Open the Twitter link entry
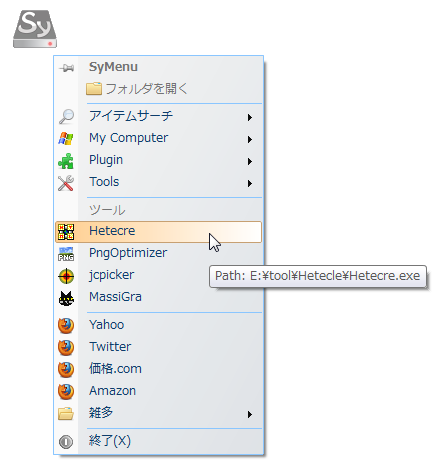This screenshot has height=470, width=435. tap(159, 347)
